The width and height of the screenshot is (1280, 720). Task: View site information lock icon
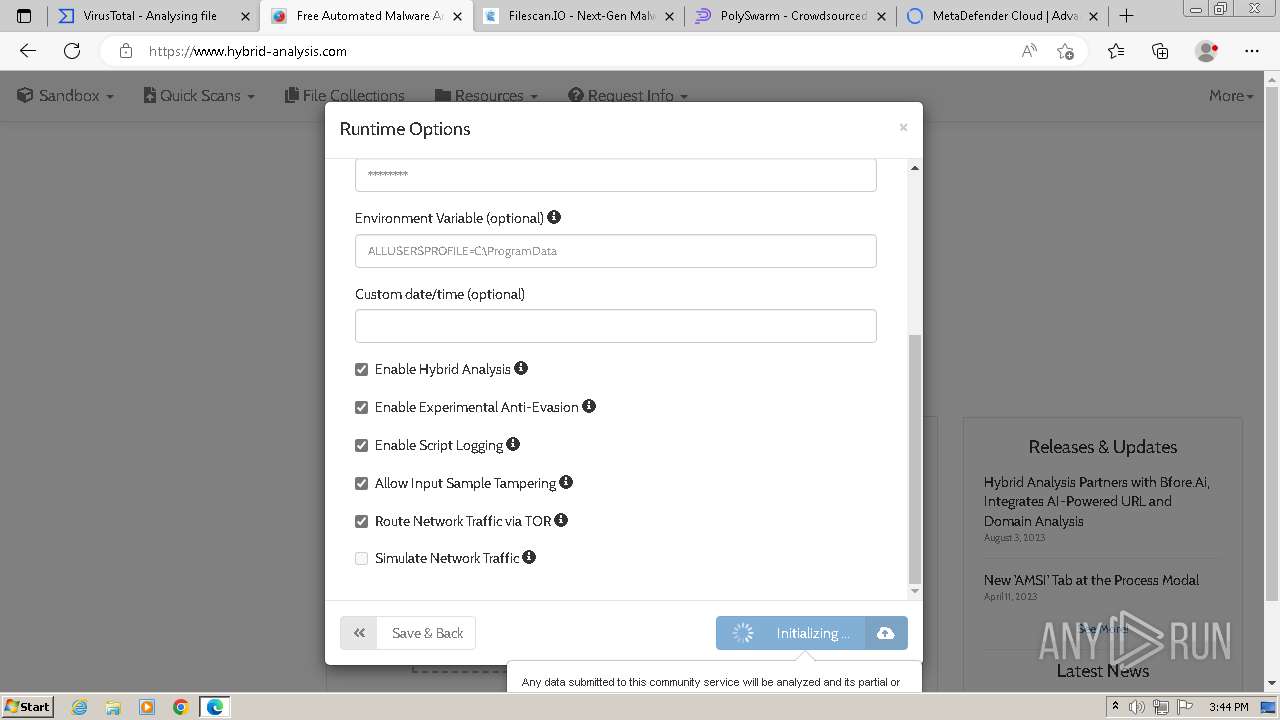126,51
